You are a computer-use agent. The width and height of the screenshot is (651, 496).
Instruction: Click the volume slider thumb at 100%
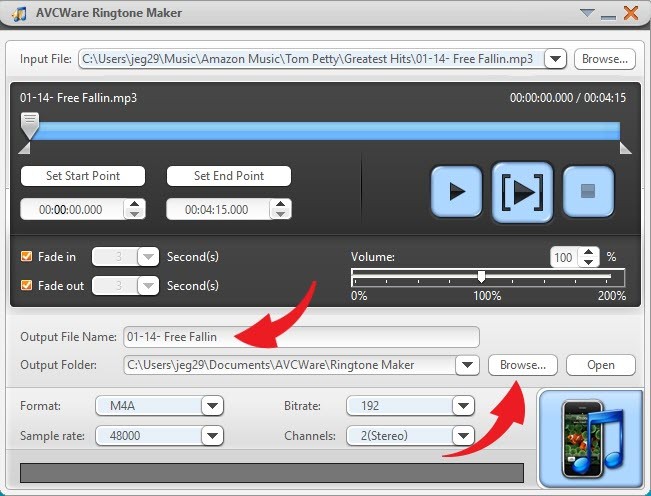click(x=481, y=276)
